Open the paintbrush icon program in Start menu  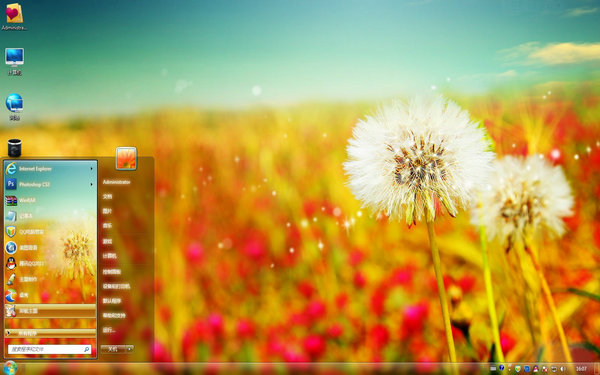50,279
